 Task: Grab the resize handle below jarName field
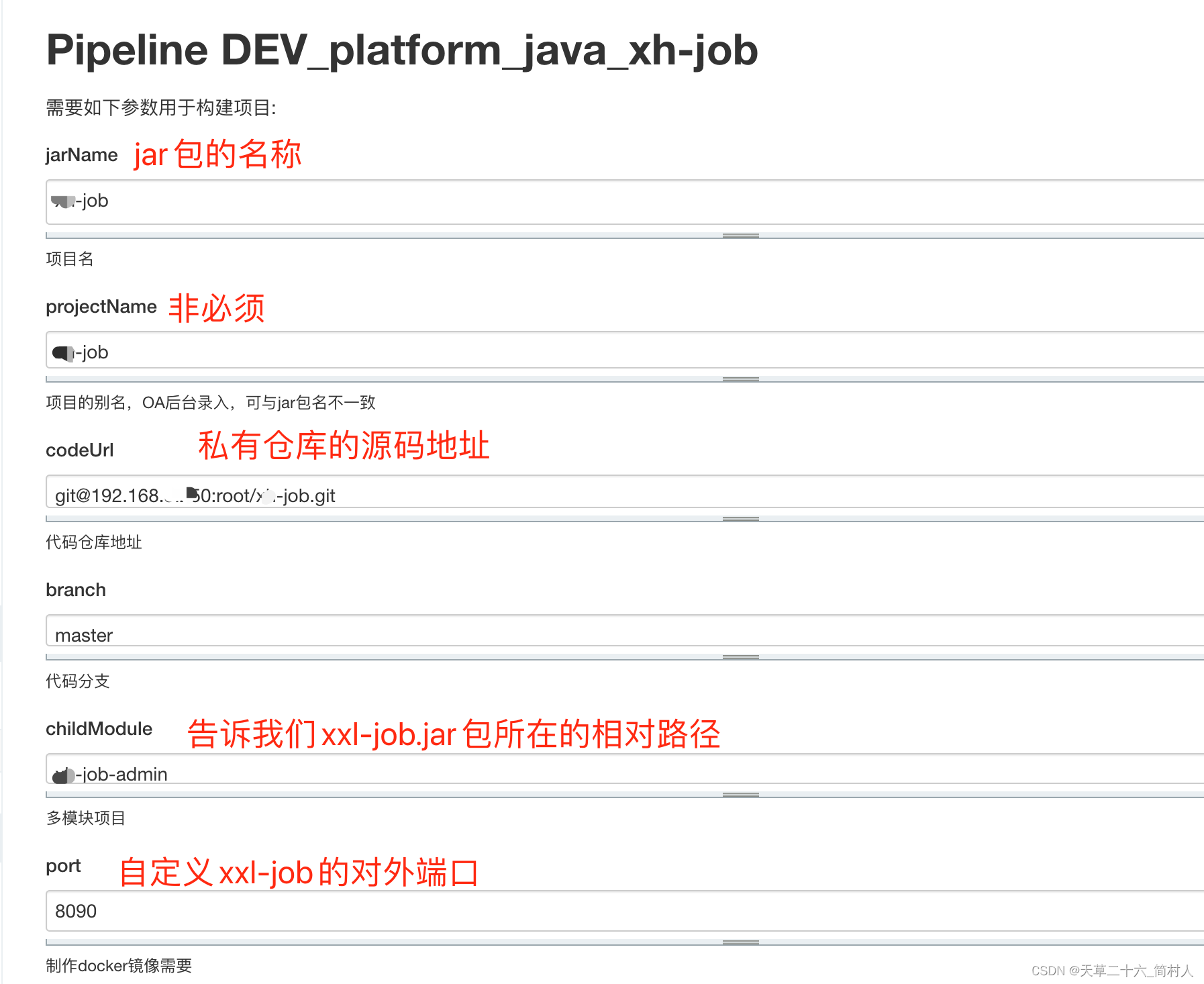pos(741,236)
